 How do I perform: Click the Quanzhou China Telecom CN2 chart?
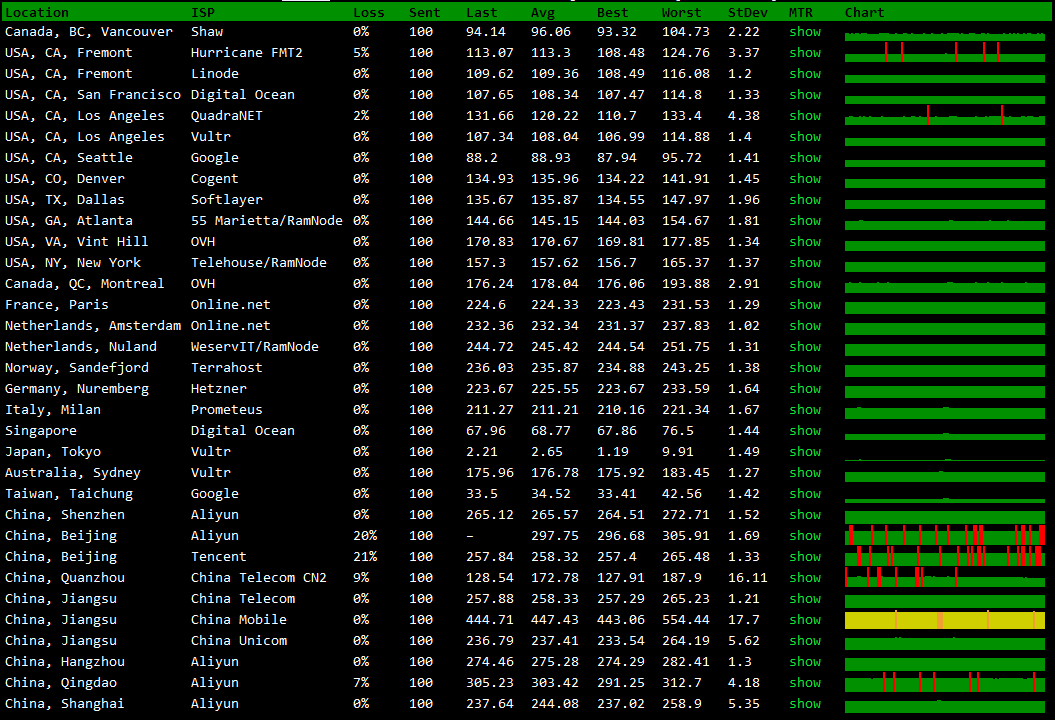click(x=945, y=577)
